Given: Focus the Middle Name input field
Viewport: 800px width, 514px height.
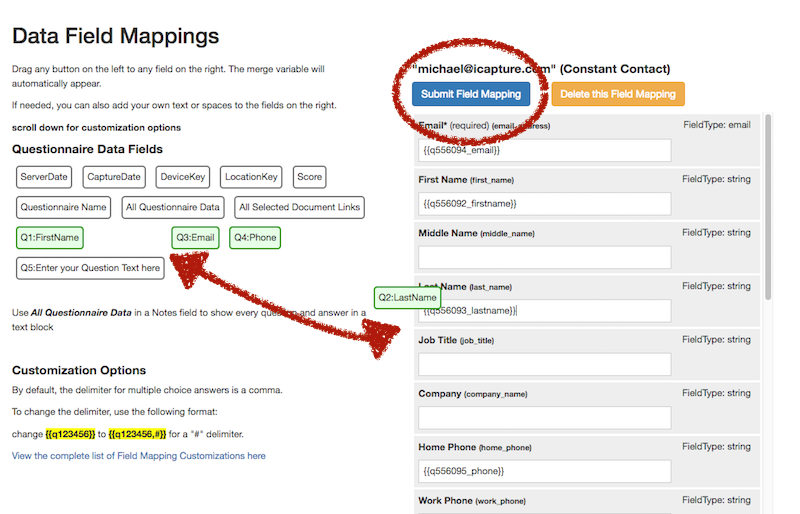Looking at the screenshot, I should 544,257.
